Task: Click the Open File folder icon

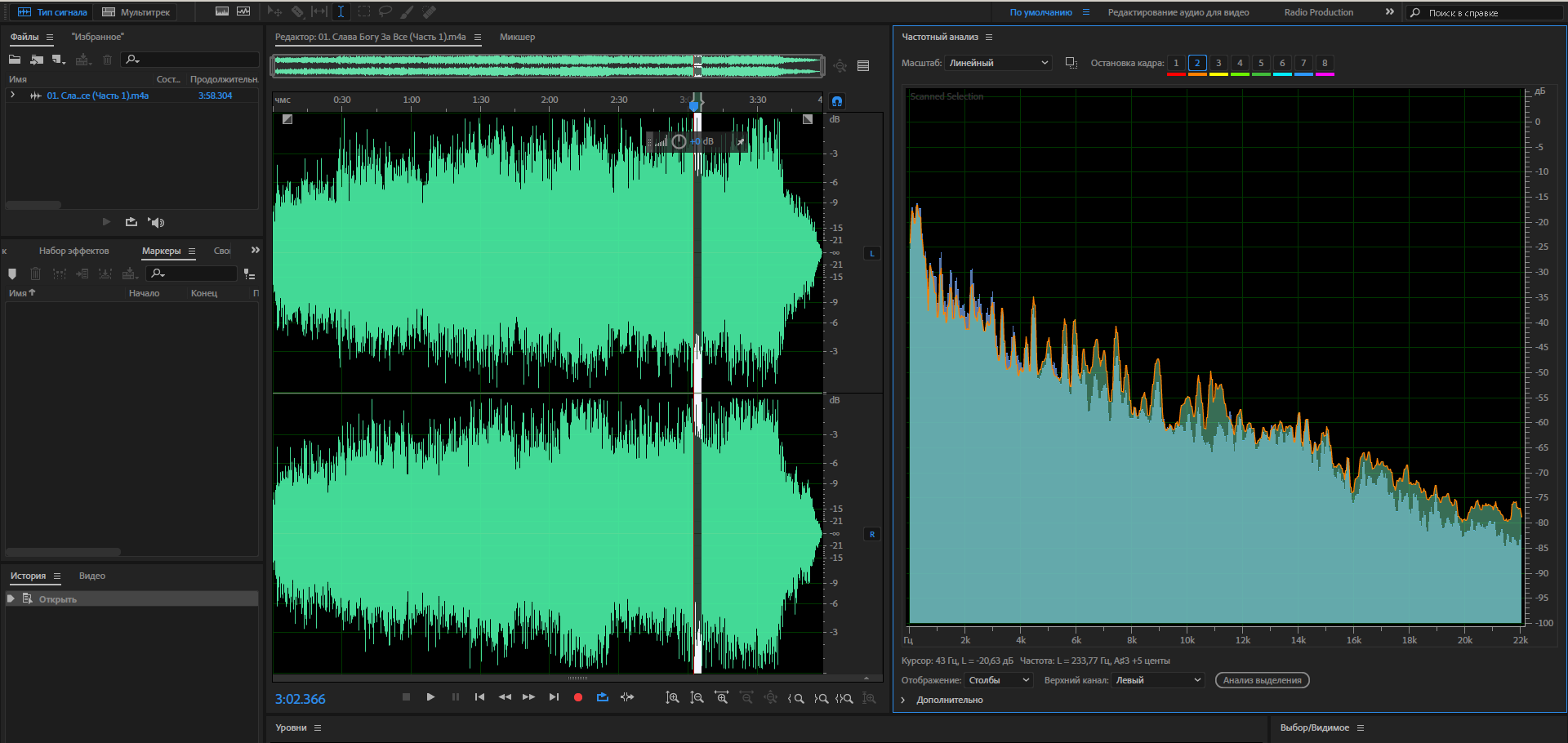Action: [x=15, y=60]
